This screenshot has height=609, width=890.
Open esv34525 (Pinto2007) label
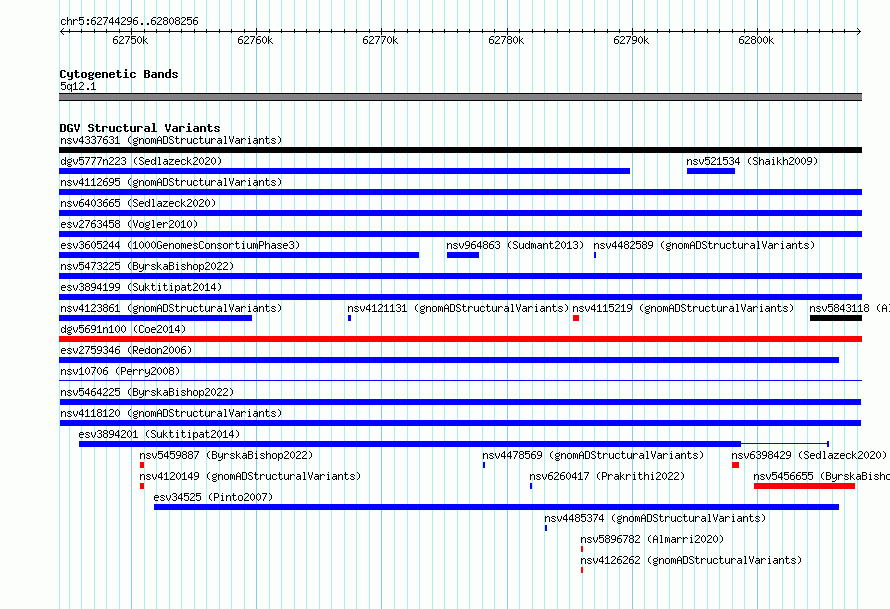(x=213, y=497)
